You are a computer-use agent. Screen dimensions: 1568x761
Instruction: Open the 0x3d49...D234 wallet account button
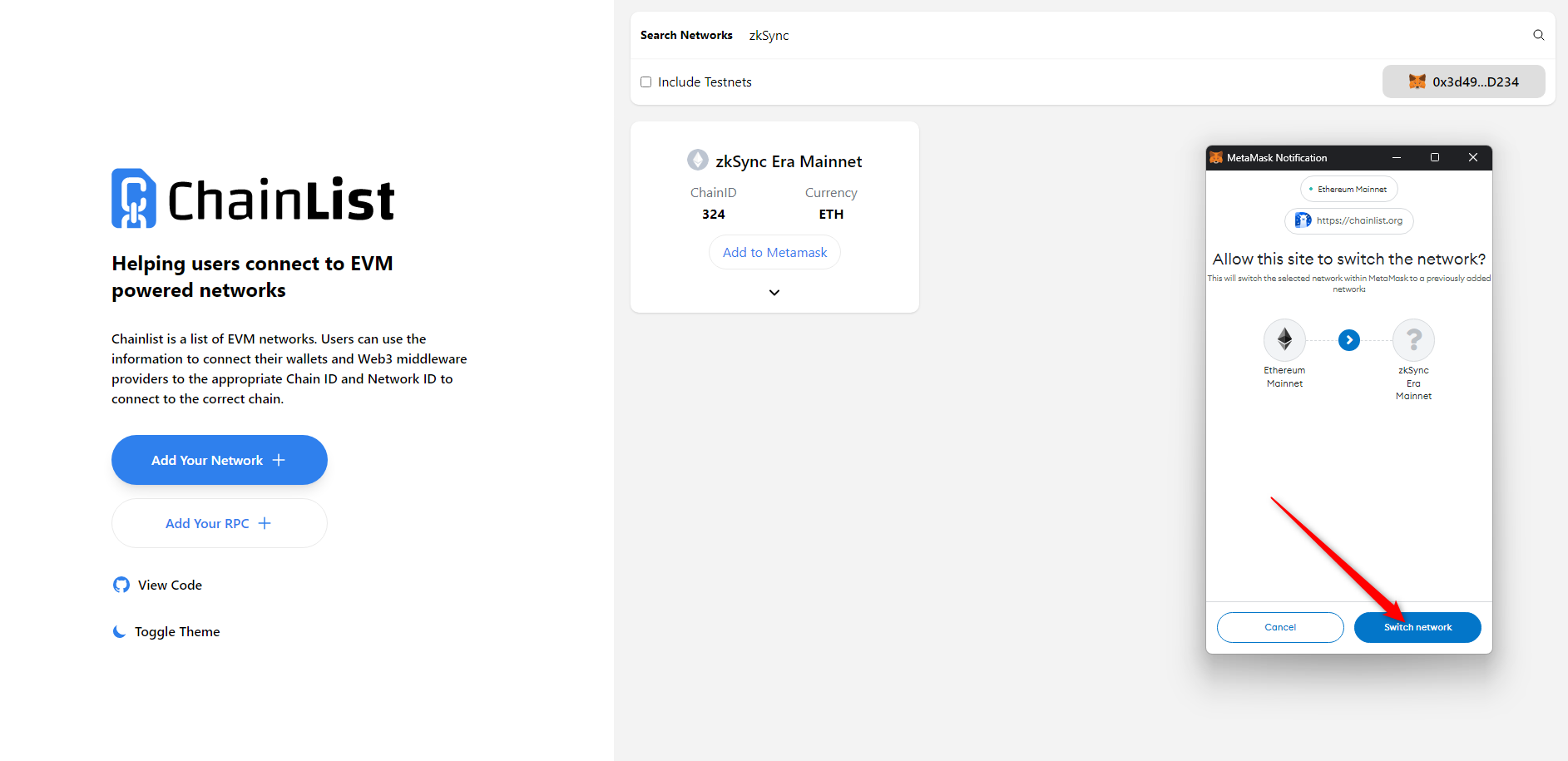tap(1463, 82)
